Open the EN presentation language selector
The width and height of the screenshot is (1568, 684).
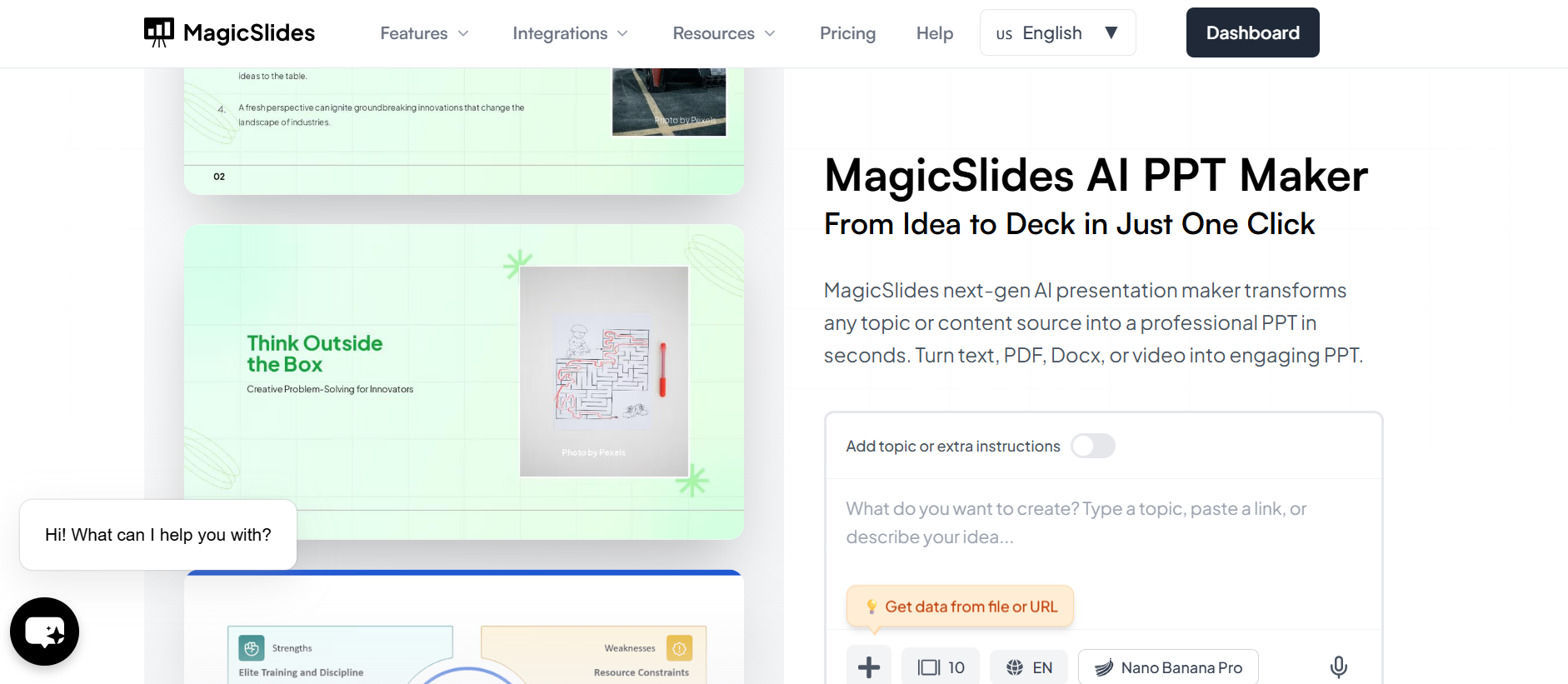coord(1029,667)
